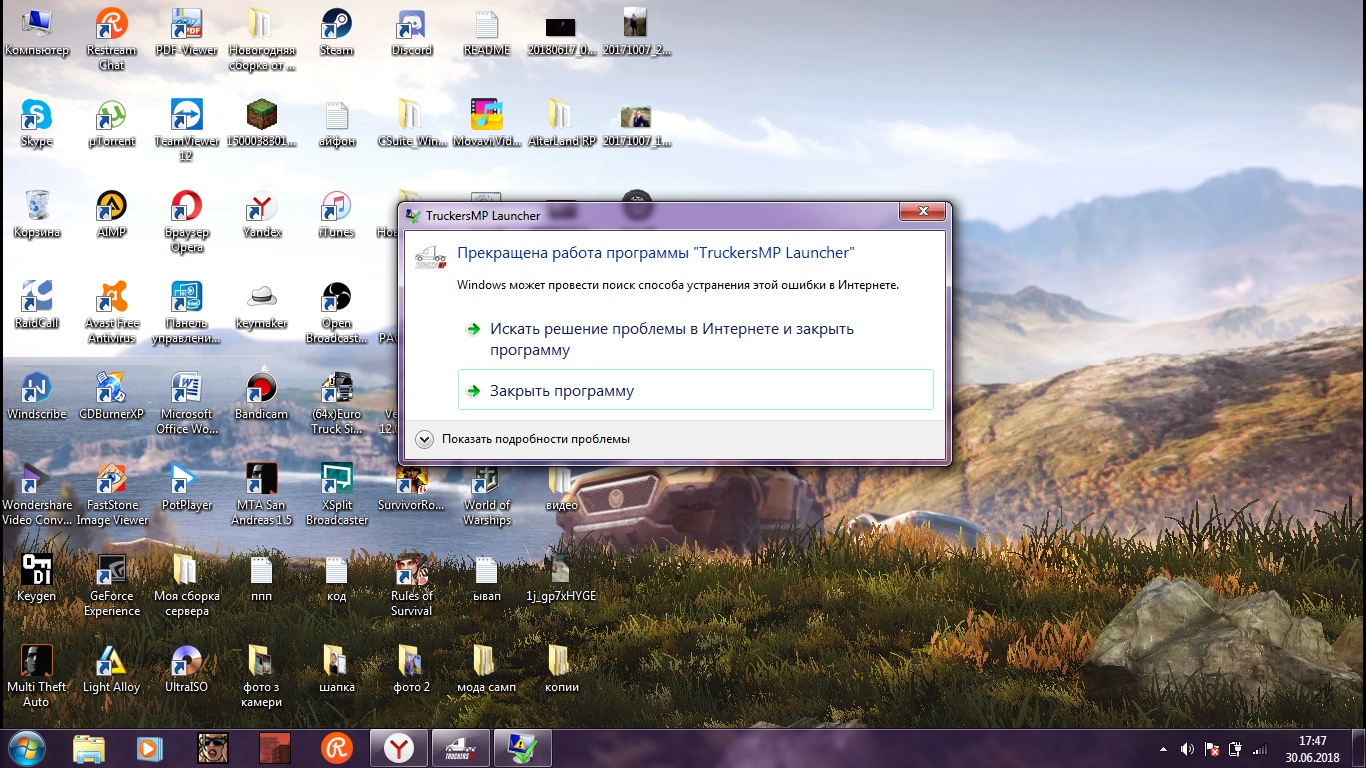The image size is (1366, 768).
Task: Select the AIMP desktop icon
Action: click(111, 215)
